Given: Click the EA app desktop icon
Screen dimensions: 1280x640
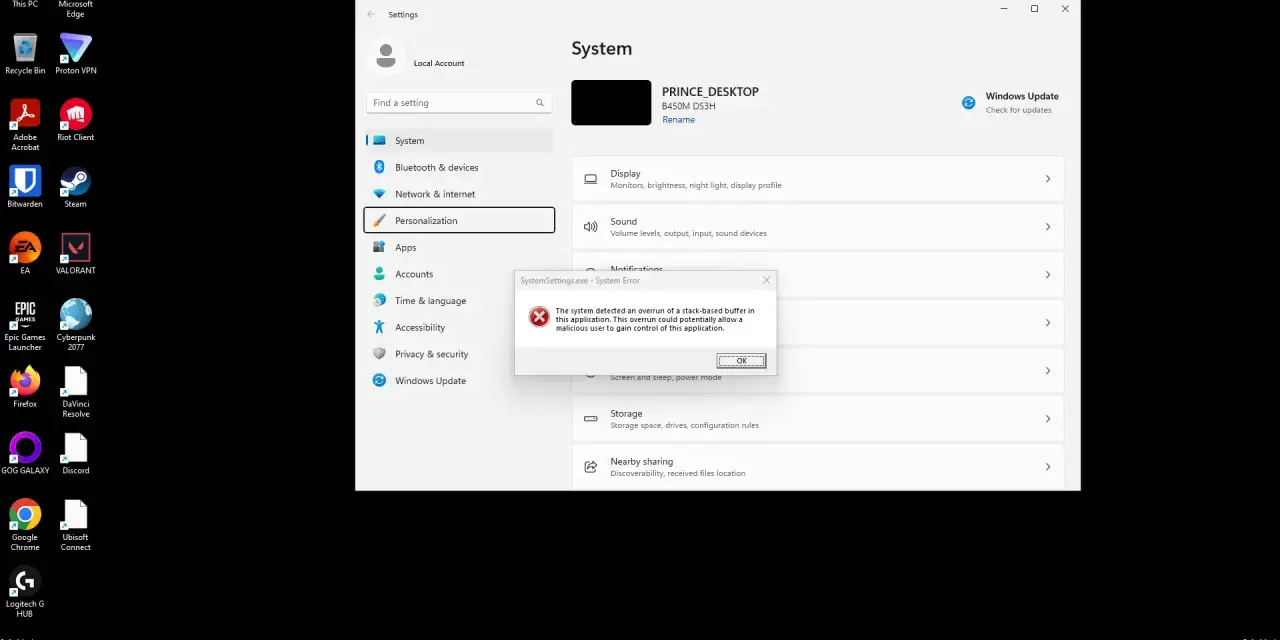Looking at the screenshot, I should pos(25,253).
